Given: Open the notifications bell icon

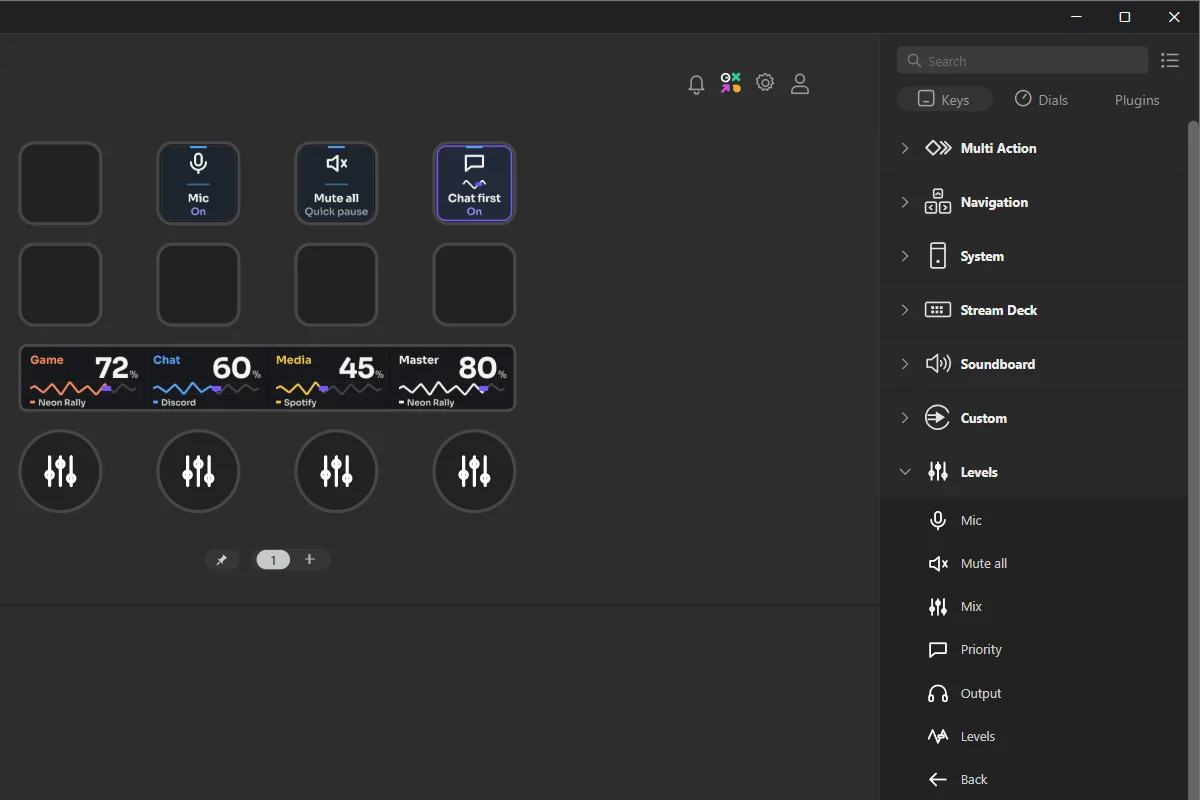Looking at the screenshot, I should (x=697, y=84).
